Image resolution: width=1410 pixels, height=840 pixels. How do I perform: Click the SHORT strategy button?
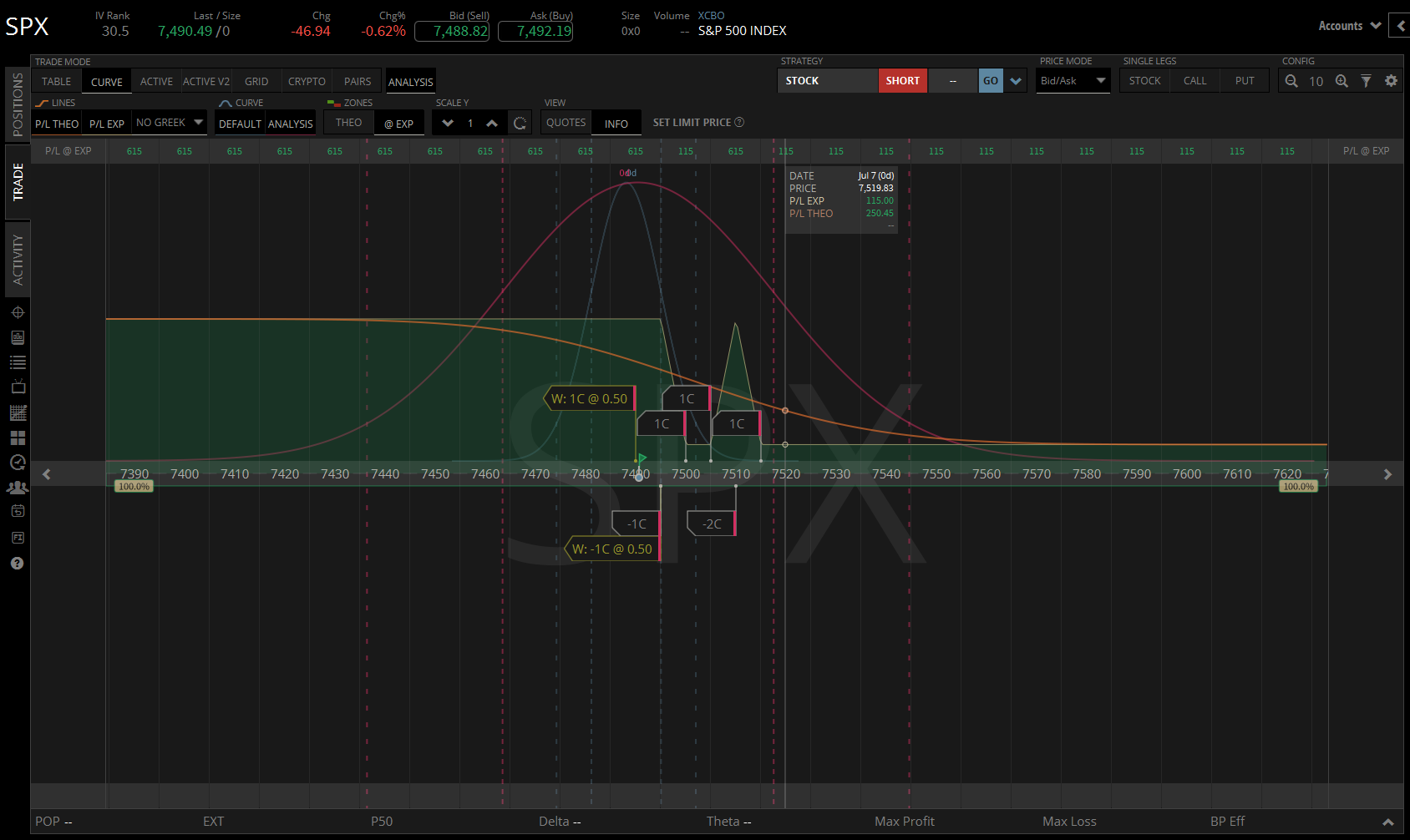(902, 81)
